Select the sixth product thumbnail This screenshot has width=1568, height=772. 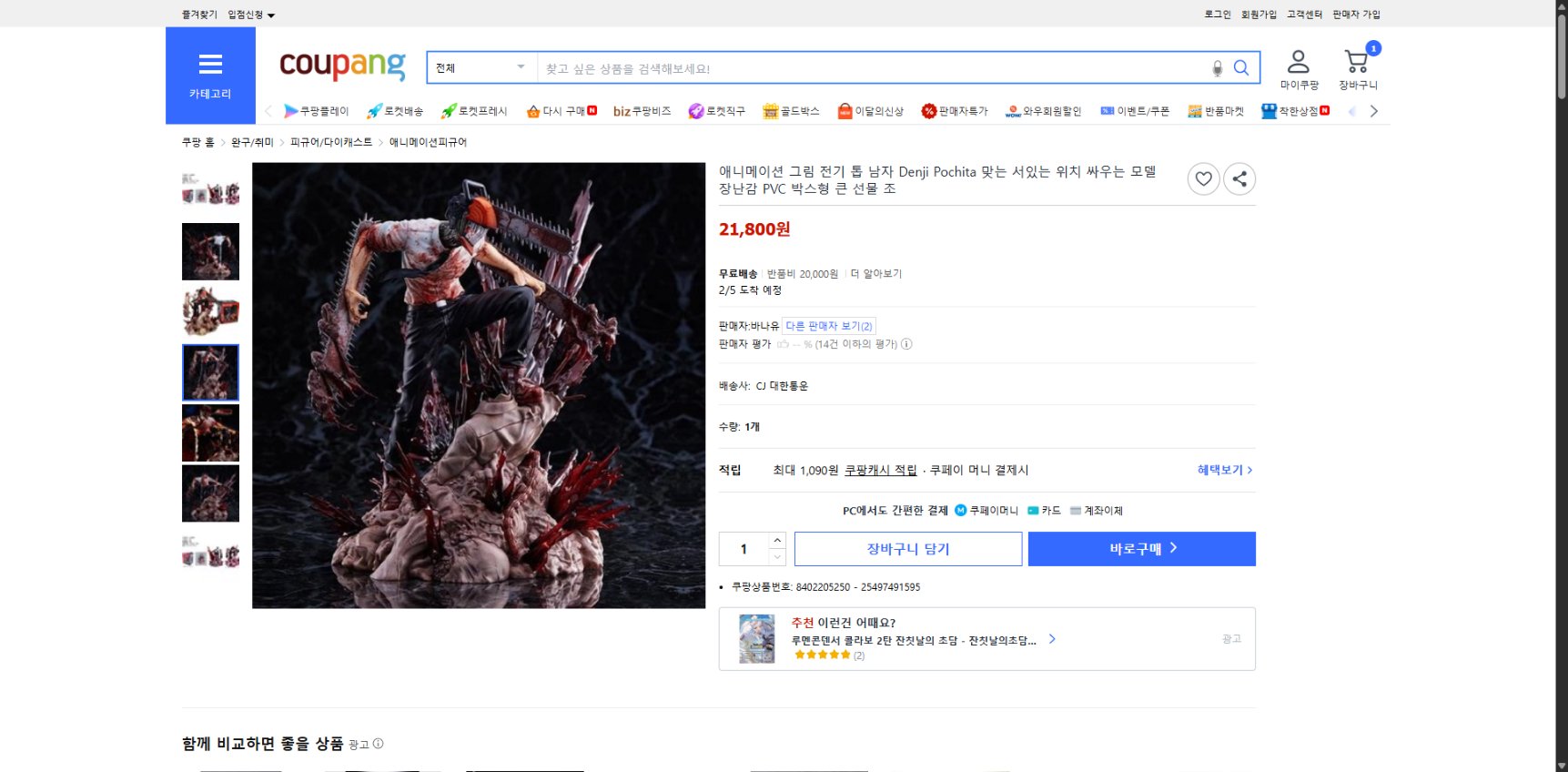click(x=210, y=493)
